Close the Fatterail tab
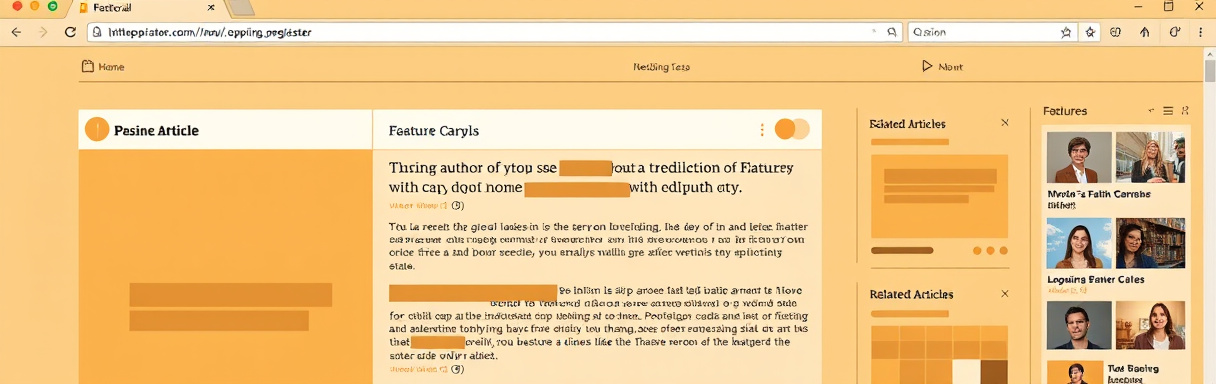This screenshot has height=384, width=1216. pyautogui.click(x=211, y=7)
